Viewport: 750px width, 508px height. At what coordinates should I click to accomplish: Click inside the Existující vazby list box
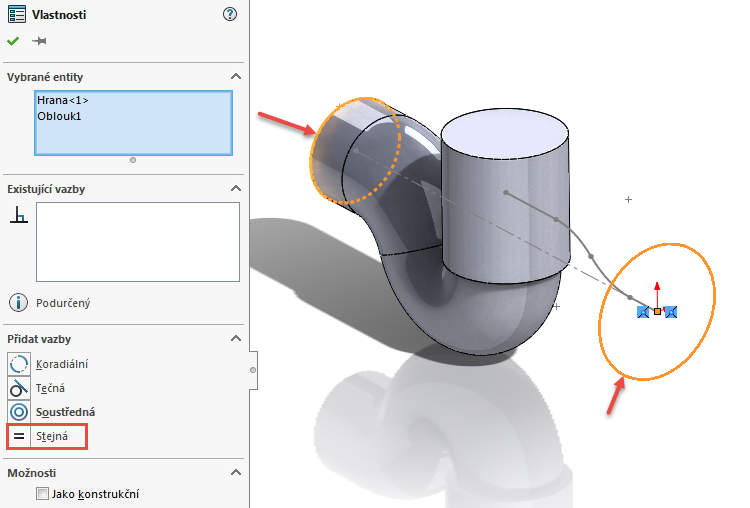[x=138, y=242]
